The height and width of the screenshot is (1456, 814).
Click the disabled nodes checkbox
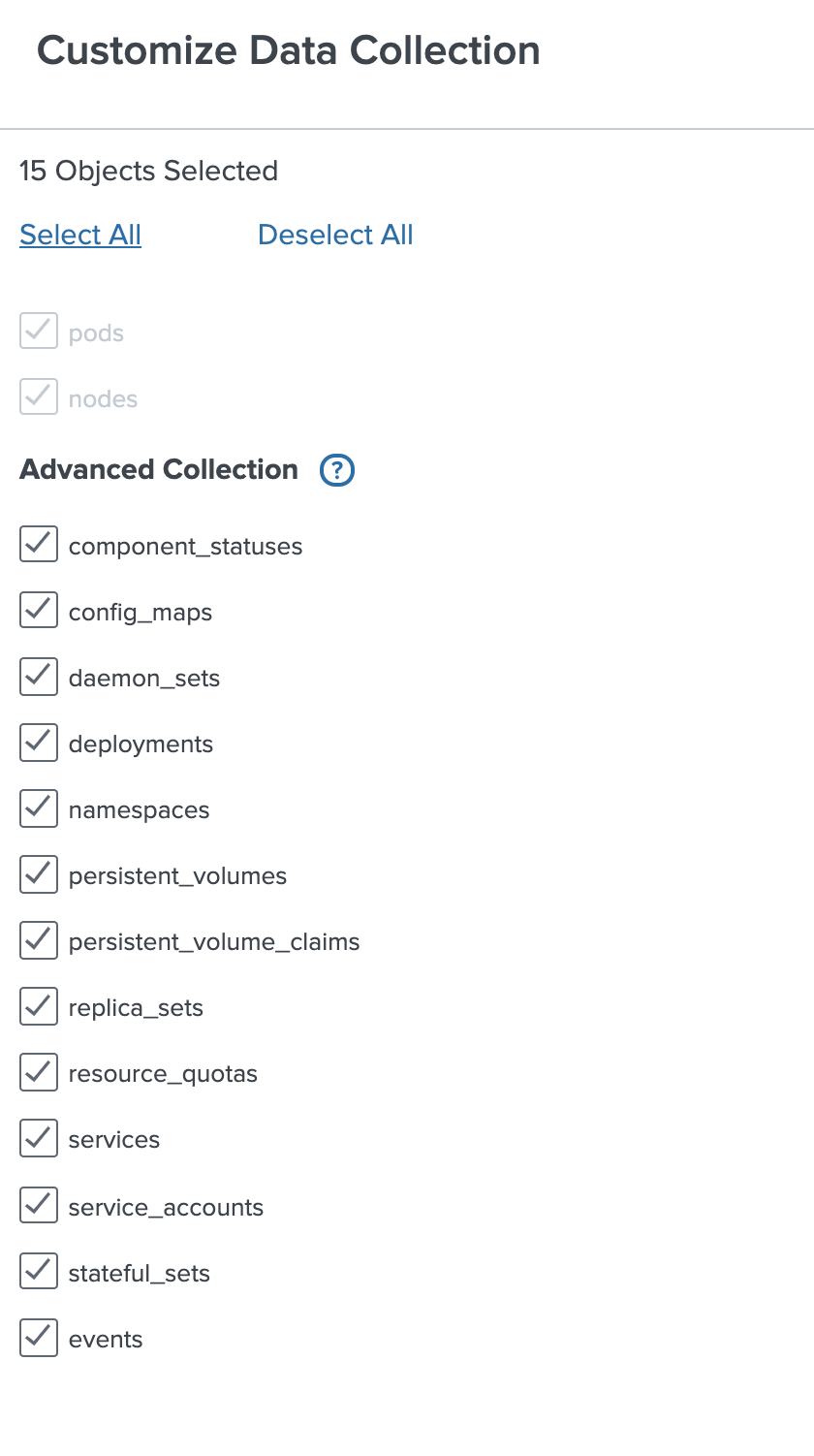click(x=39, y=397)
